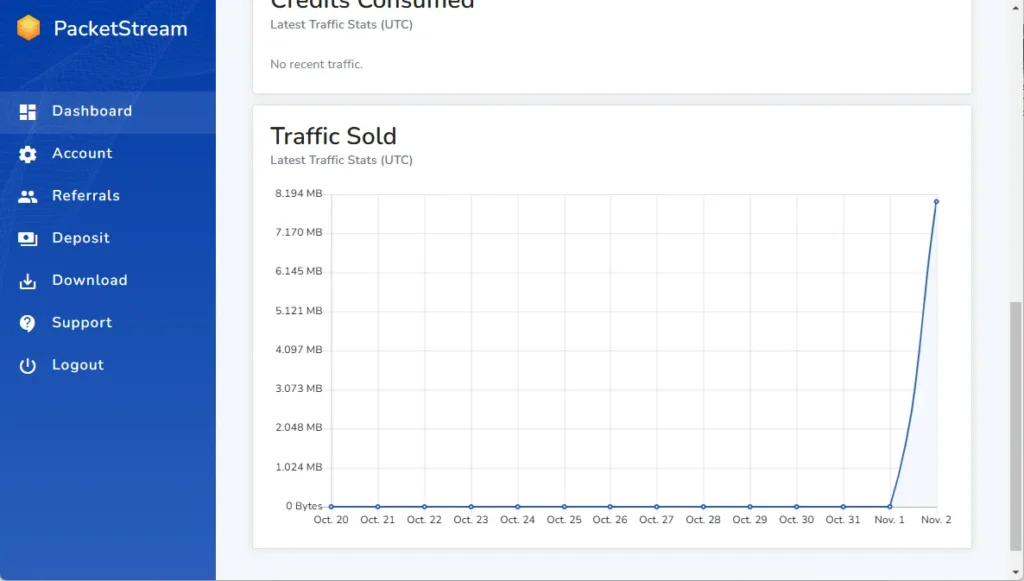Click the Support question mark icon

click(27, 323)
